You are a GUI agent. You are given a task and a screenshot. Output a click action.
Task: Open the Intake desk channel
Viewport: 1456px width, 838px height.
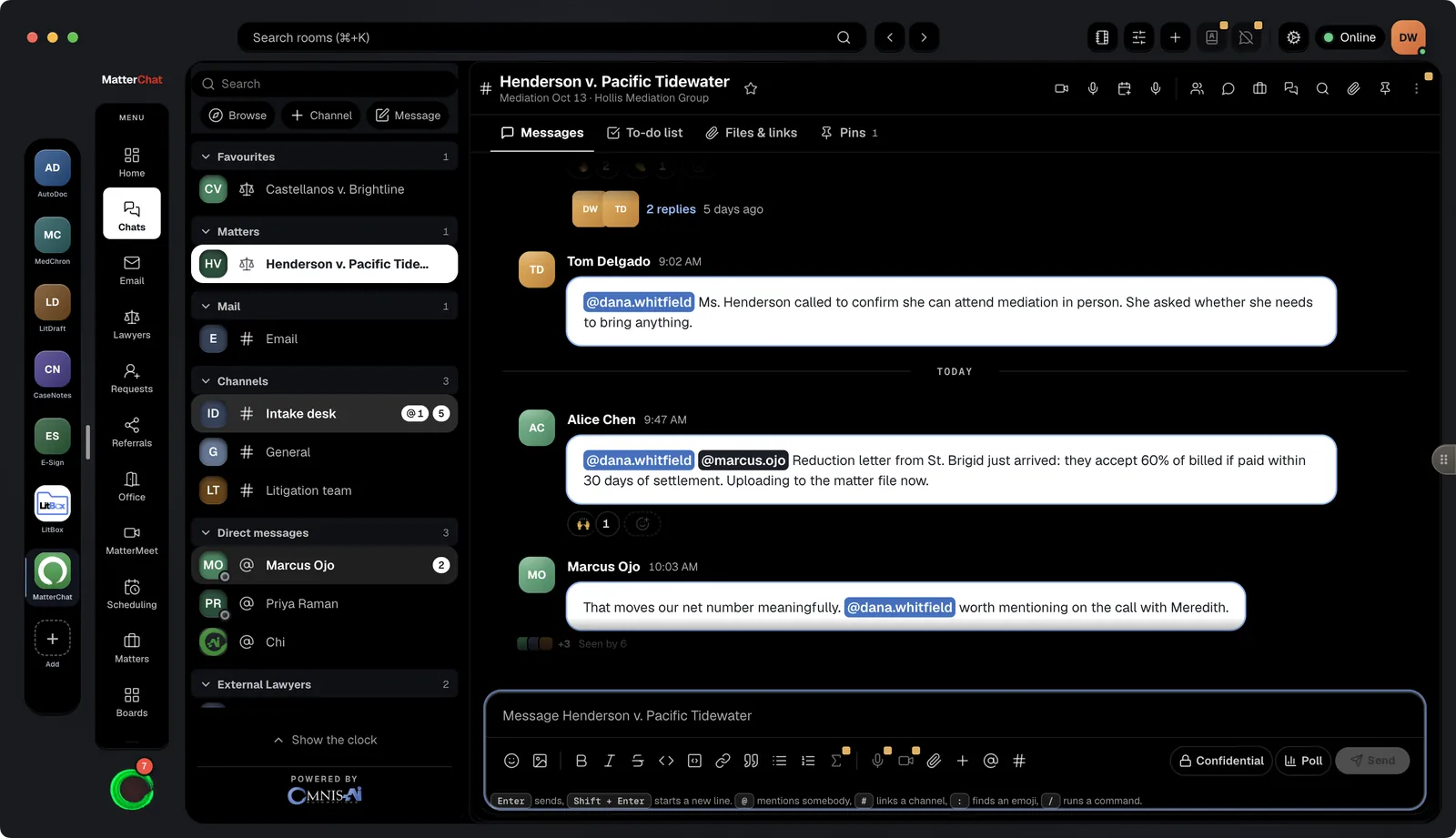[x=325, y=414]
